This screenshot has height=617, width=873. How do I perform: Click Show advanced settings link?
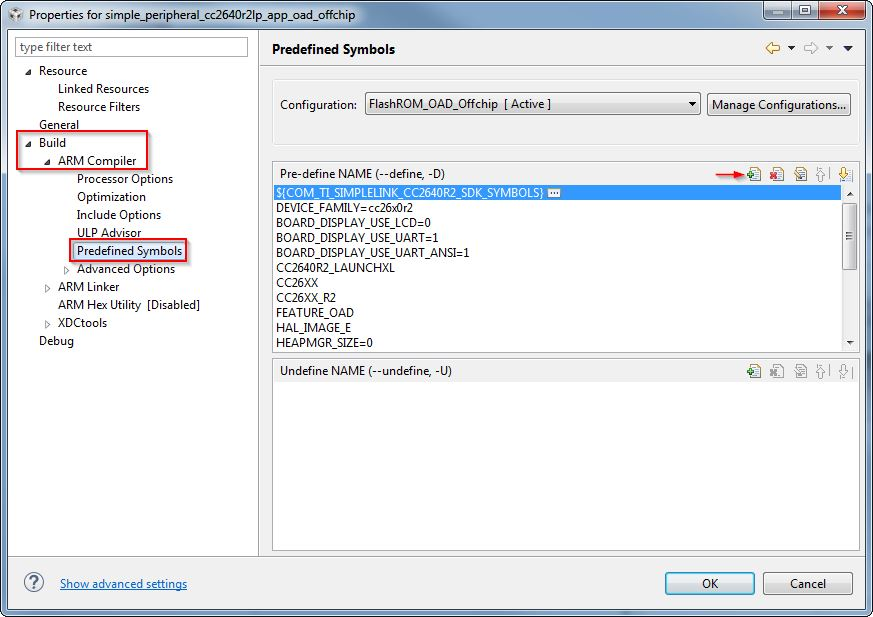124,584
